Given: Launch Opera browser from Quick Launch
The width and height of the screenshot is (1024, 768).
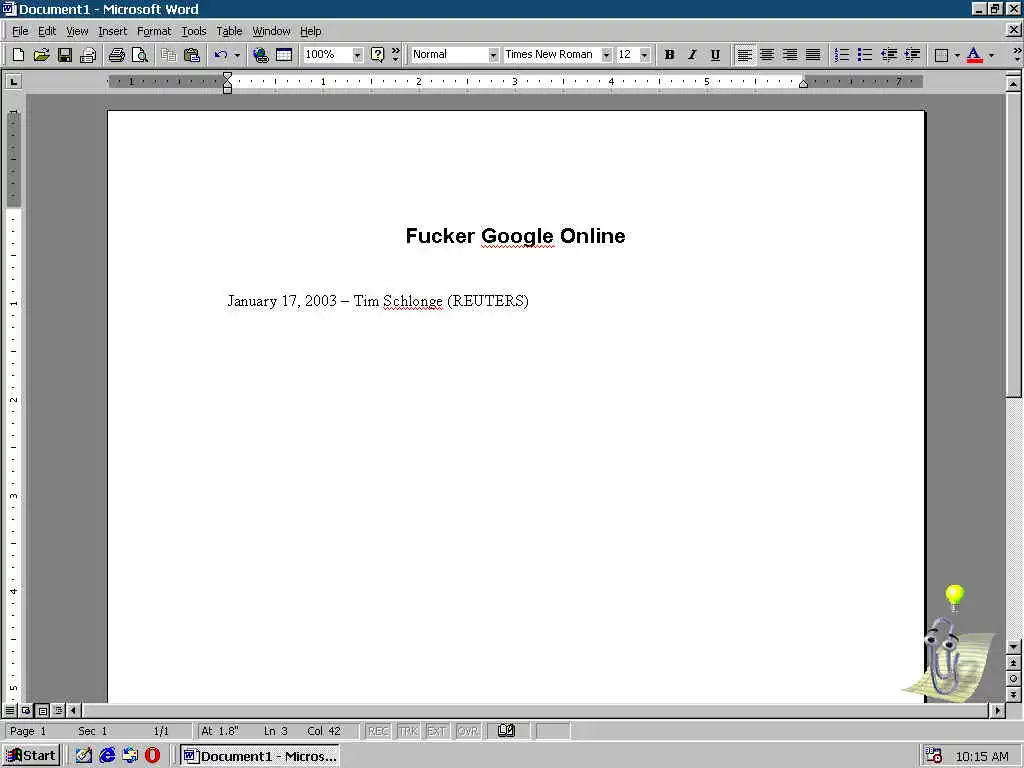Looking at the screenshot, I should click(x=153, y=756).
